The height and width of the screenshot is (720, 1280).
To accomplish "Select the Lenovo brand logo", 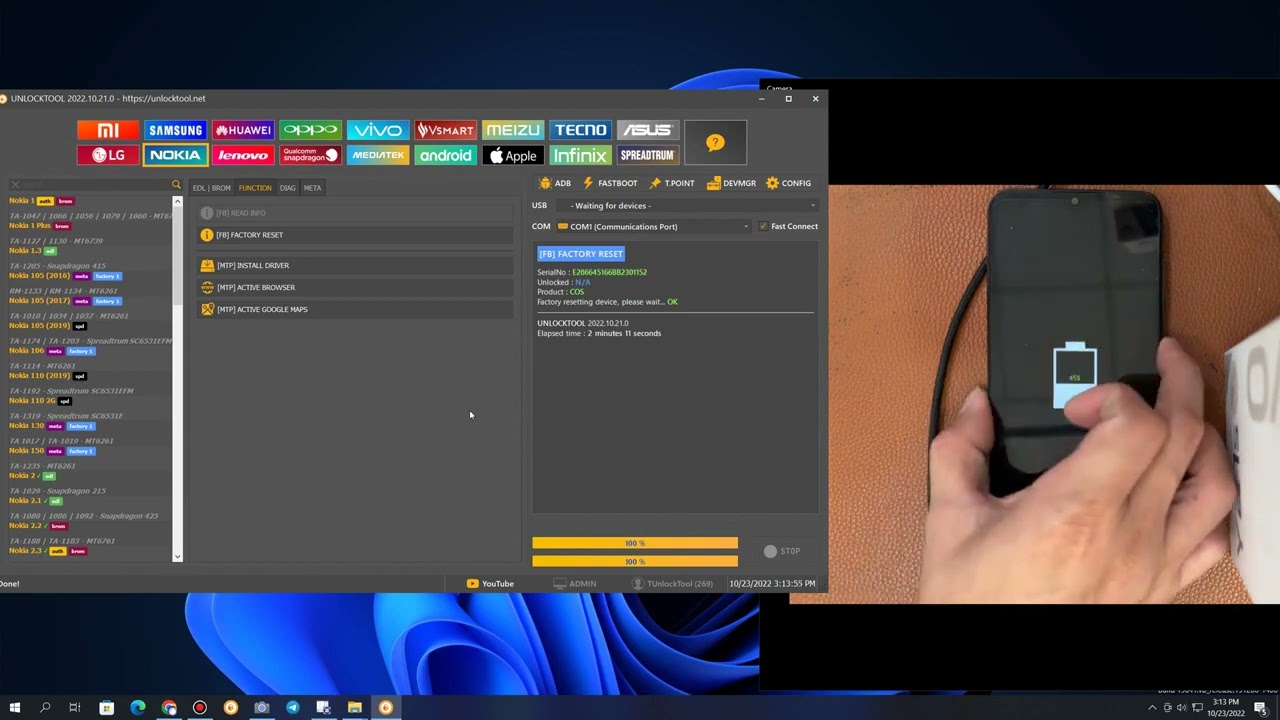I will 243,155.
